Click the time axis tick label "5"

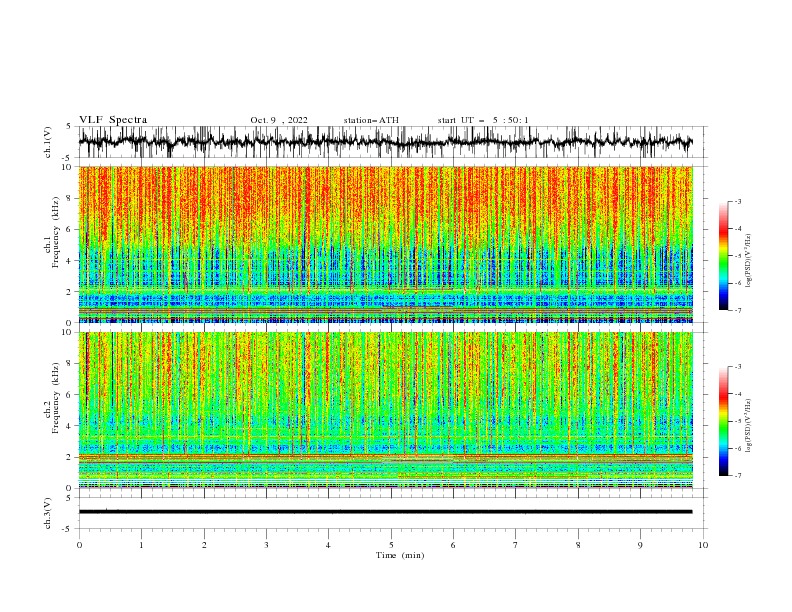pos(391,545)
